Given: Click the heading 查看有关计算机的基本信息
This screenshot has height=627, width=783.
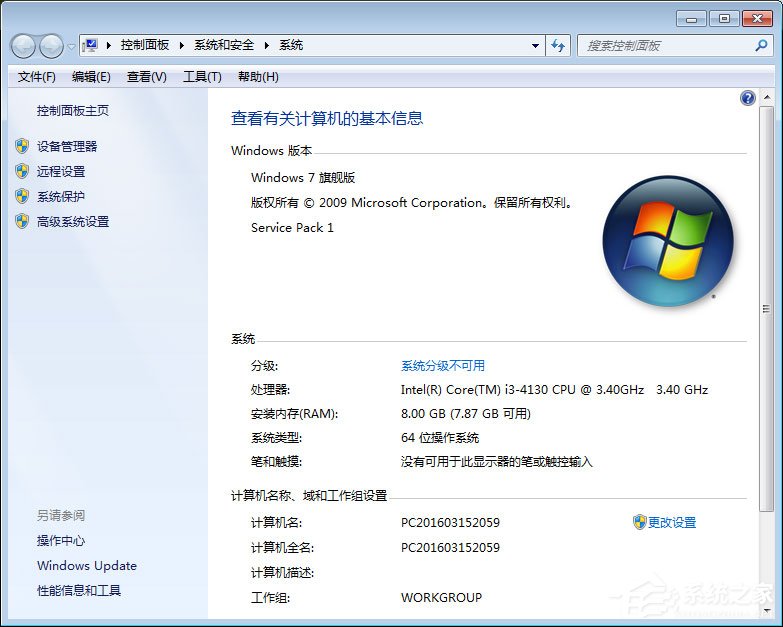Looking at the screenshot, I should coord(327,119).
